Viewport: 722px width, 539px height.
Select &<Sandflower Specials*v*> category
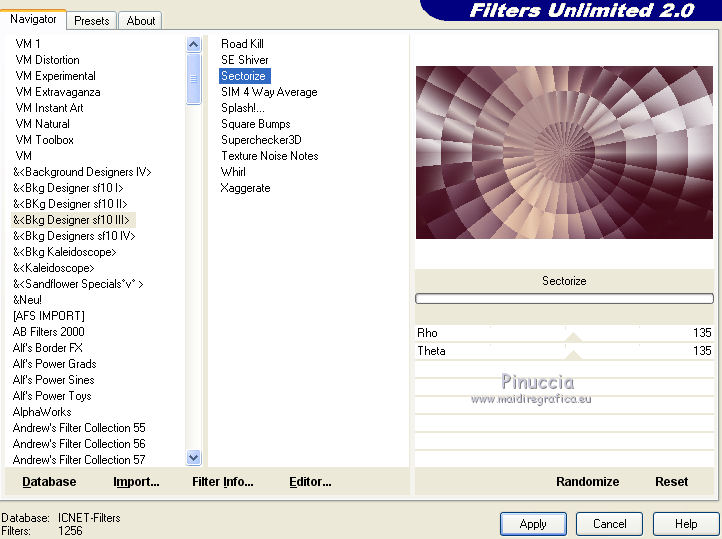(x=78, y=284)
